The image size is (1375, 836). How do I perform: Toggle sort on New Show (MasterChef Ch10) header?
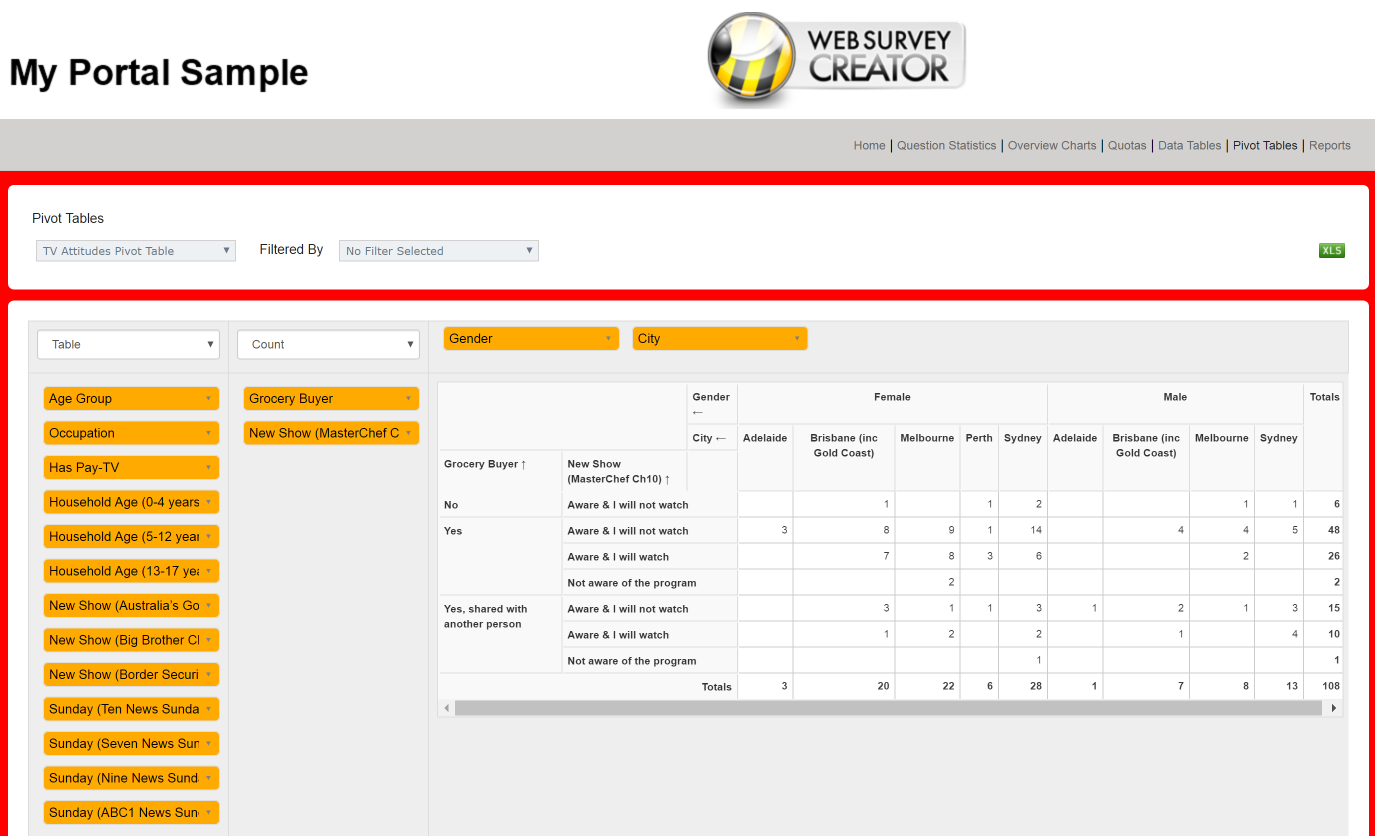pos(667,480)
